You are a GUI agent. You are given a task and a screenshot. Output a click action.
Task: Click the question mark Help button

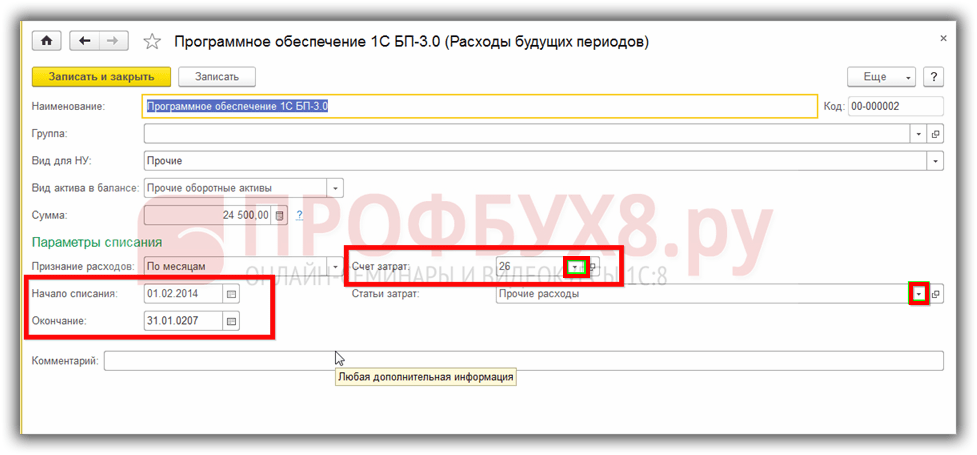click(x=933, y=77)
